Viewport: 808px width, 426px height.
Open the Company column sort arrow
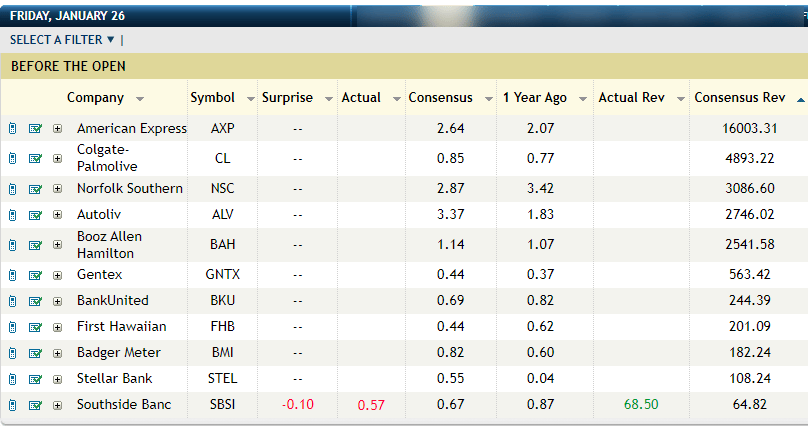click(x=140, y=99)
